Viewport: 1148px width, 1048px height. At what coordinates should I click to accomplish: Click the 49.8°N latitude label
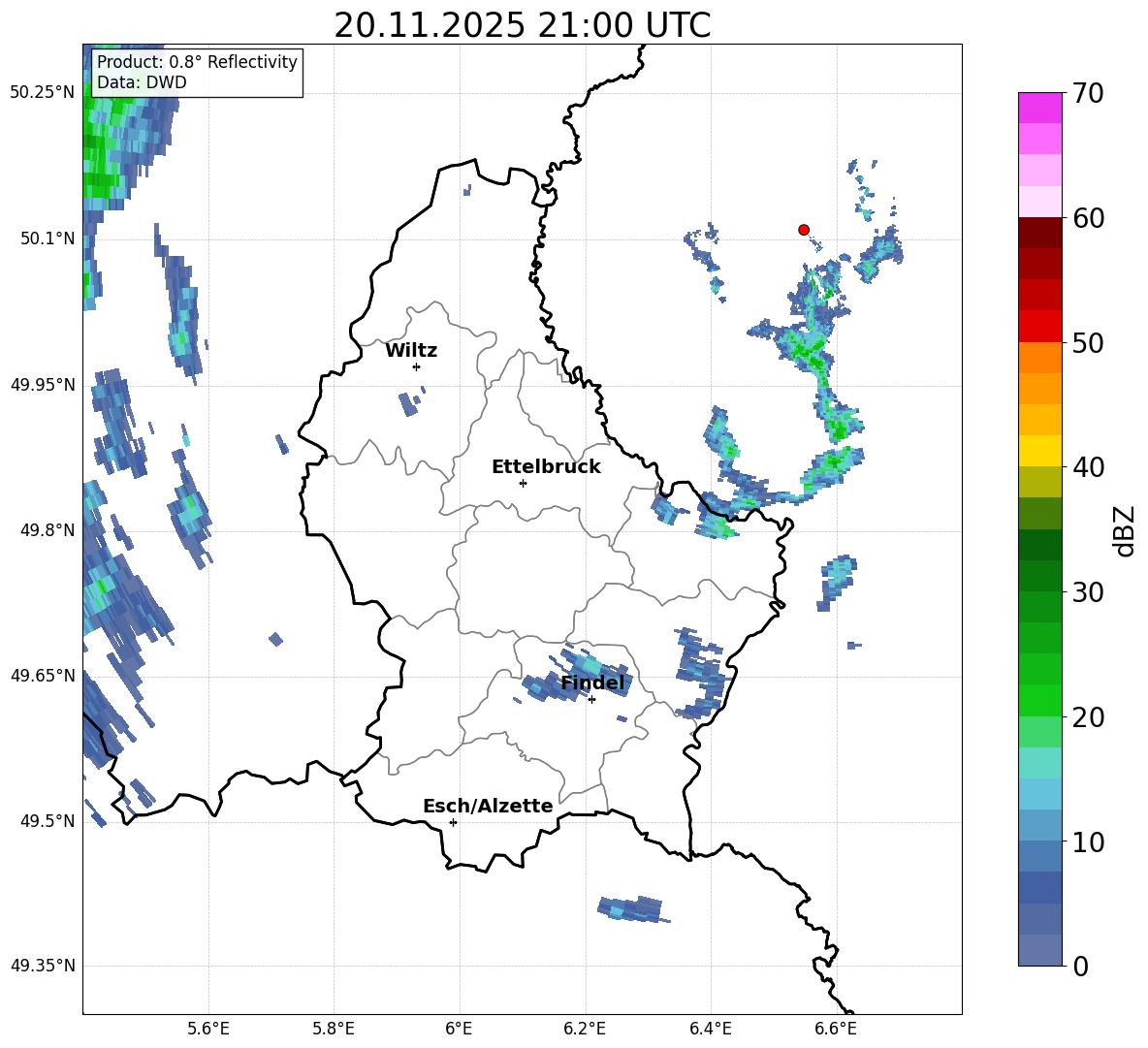[48, 530]
